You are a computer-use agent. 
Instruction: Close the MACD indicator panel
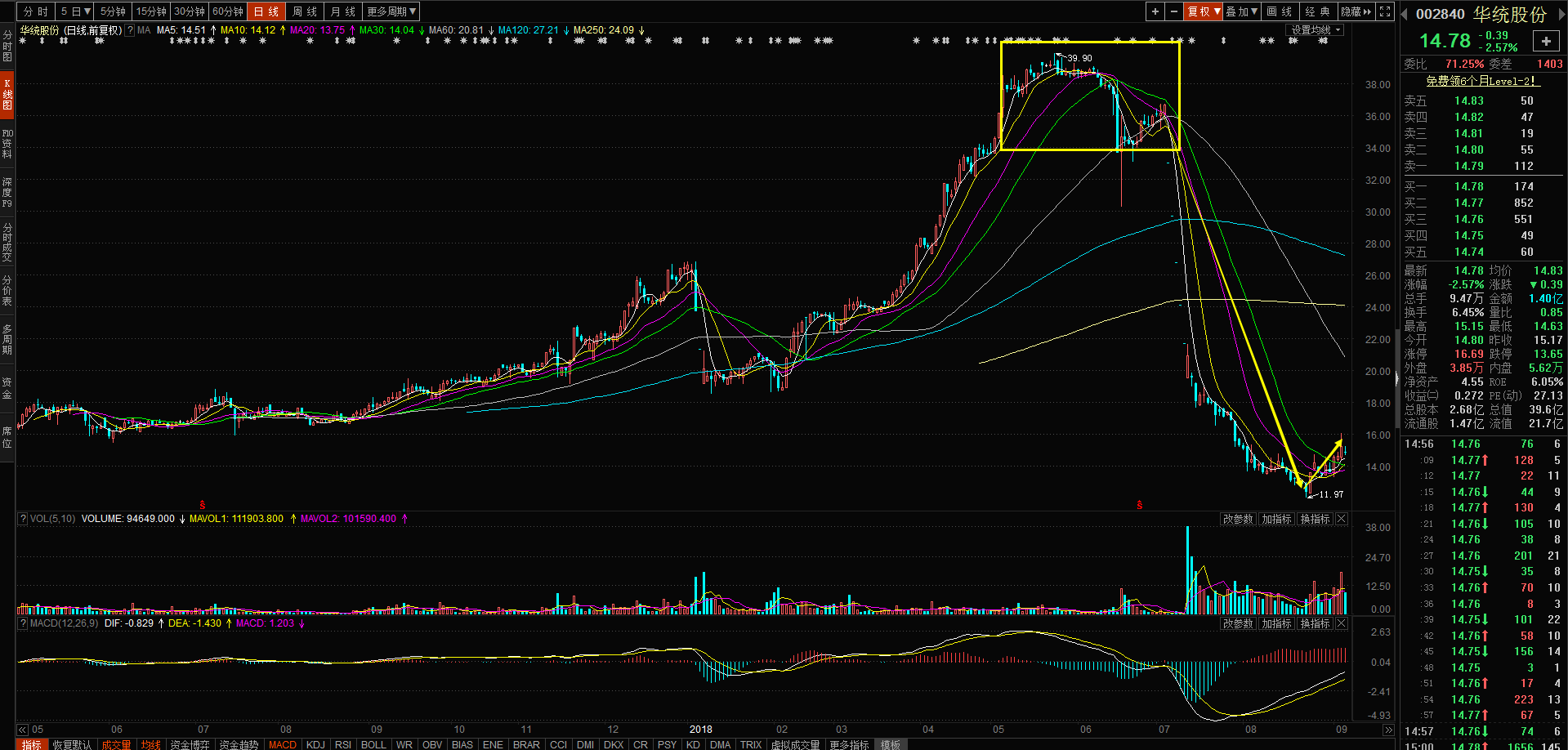(x=1341, y=624)
